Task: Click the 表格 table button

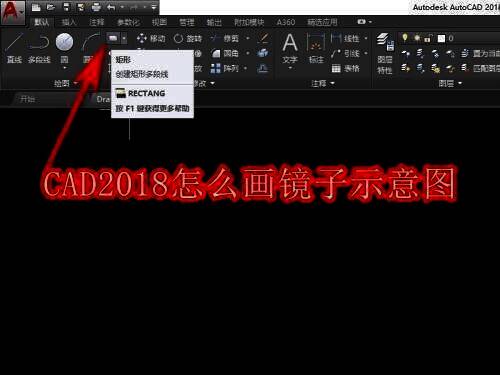Action: (x=345, y=69)
